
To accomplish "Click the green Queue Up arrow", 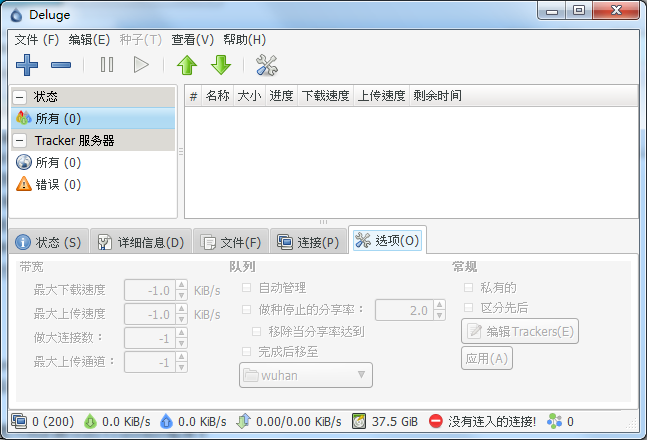I will point(187,65).
